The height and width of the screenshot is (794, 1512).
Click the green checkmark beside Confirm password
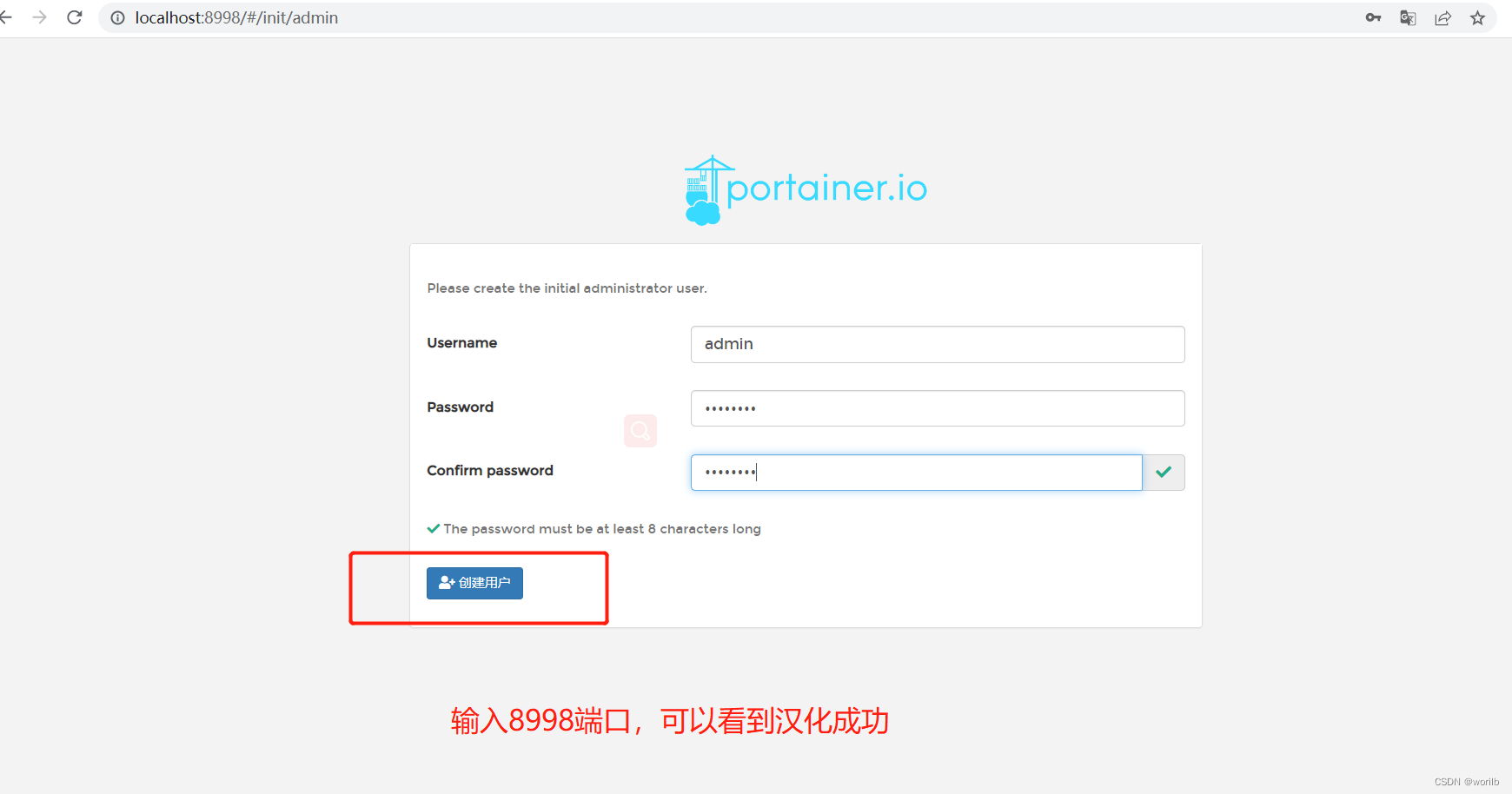tap(1164, 473)
